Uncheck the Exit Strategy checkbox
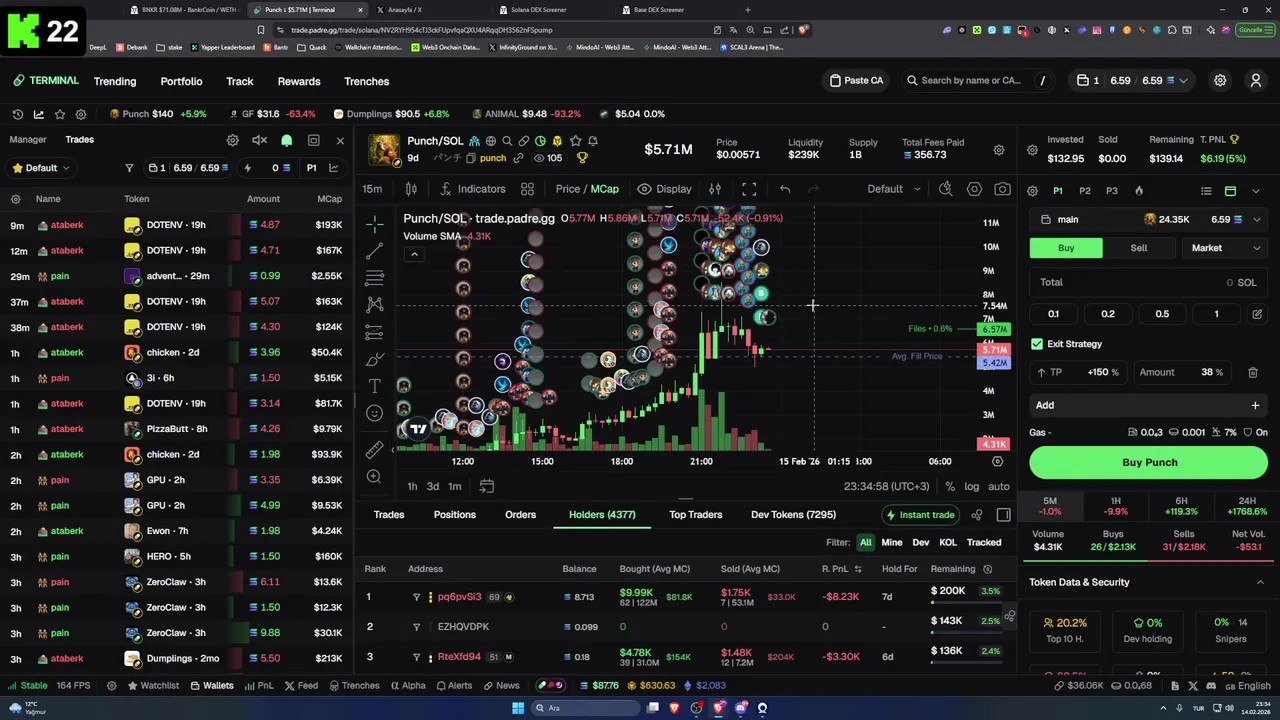Viewport: 1280px width, 720px height. (x=1037, y=344)
